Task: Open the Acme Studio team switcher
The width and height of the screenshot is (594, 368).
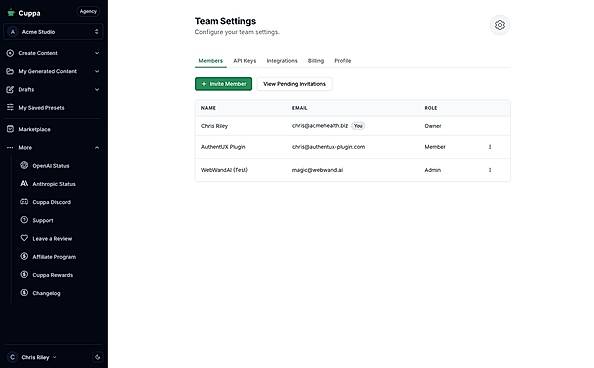Action: click(53, 32)
